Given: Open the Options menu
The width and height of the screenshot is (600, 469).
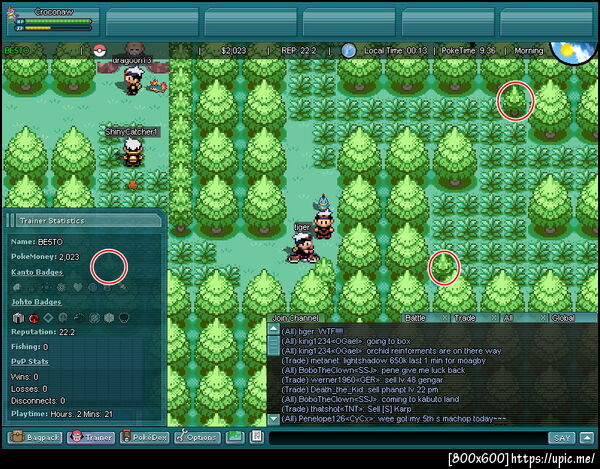Looking at the screenshot, I should click(197, 437).
